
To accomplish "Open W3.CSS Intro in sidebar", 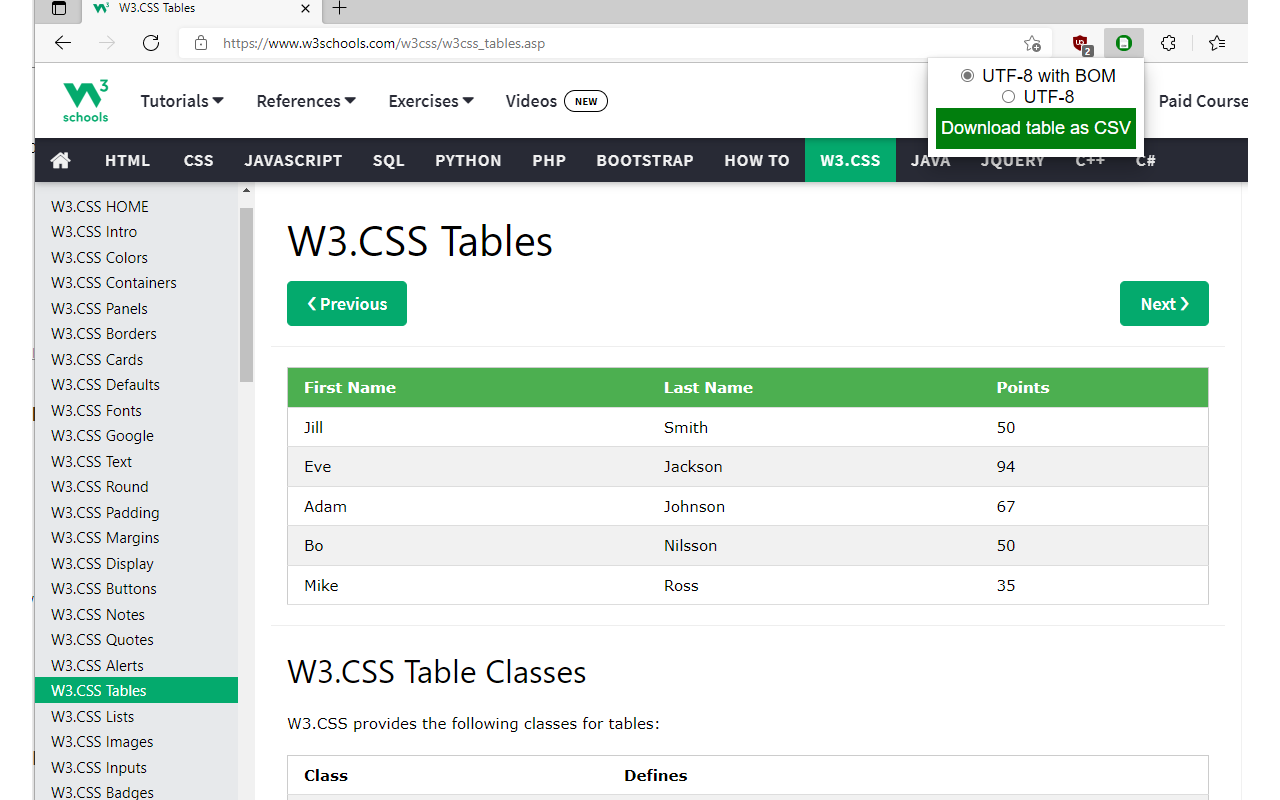I will tap(136, 232).
